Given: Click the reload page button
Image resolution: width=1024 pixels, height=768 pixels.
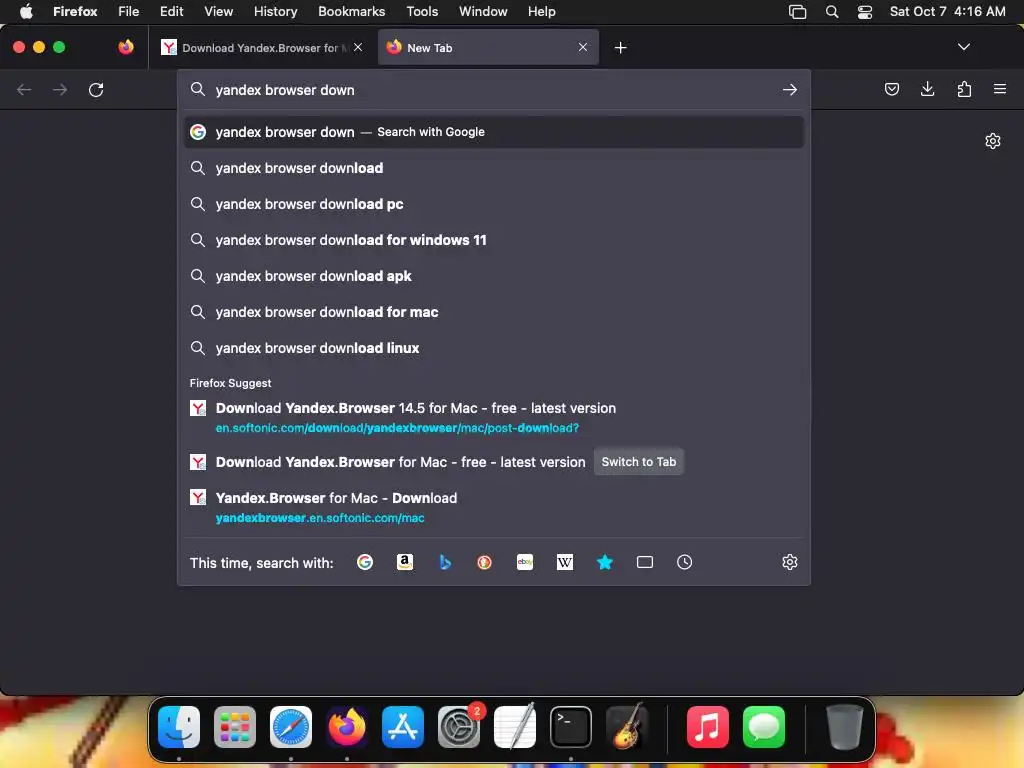Looking at the screenshot, I should 96,89.
